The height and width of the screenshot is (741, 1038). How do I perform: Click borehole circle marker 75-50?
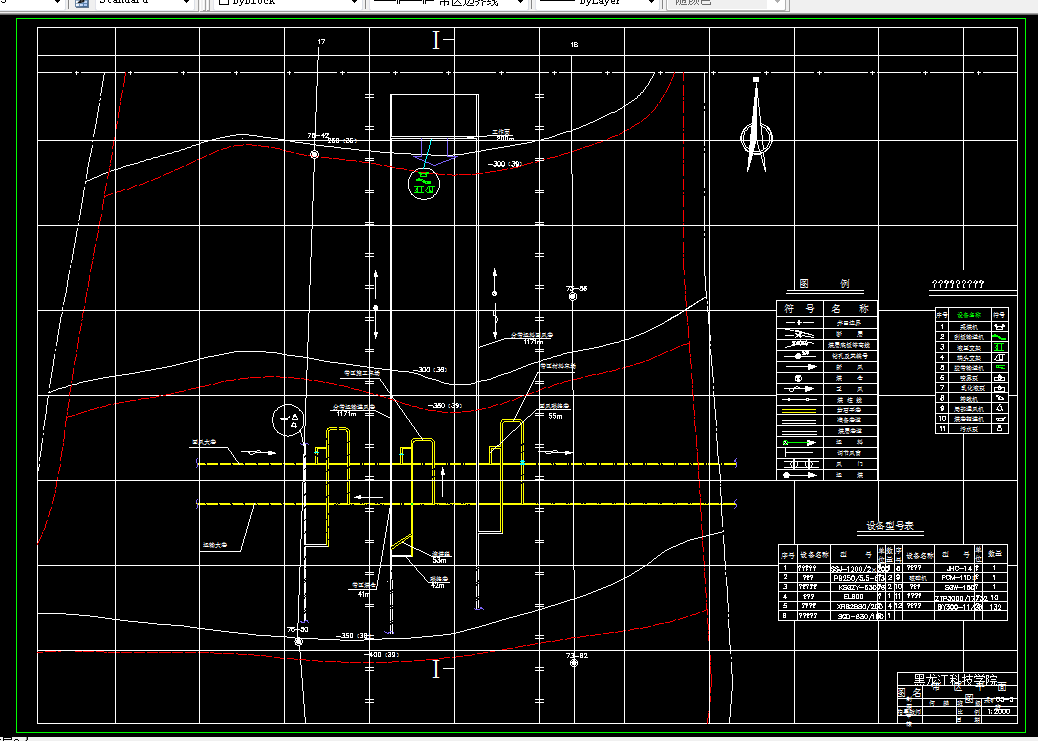(299, 642)
